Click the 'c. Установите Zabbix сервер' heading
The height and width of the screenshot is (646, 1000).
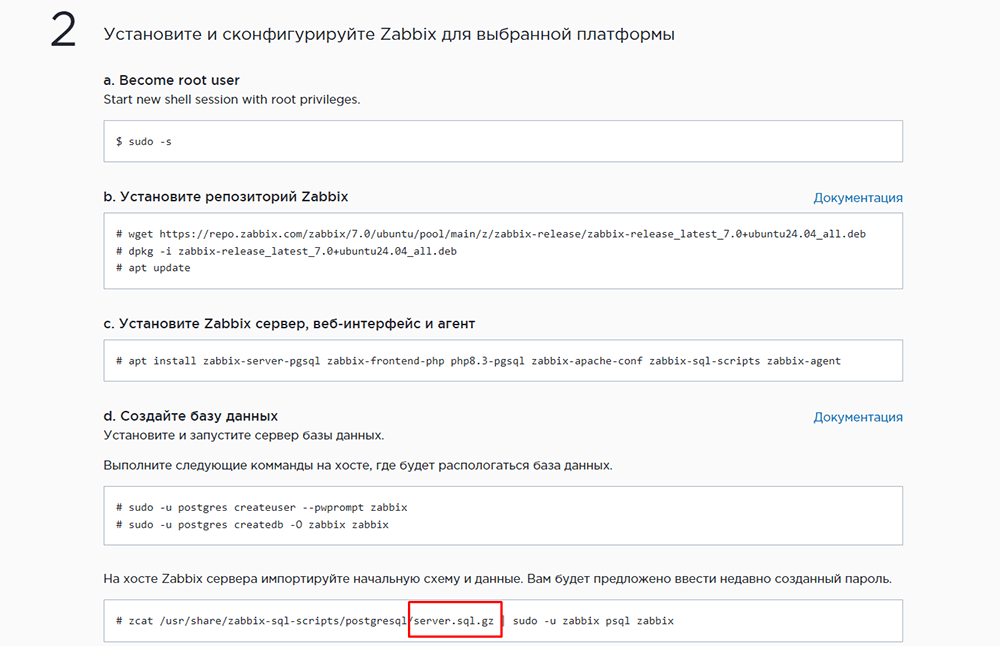tap(289, 323)
